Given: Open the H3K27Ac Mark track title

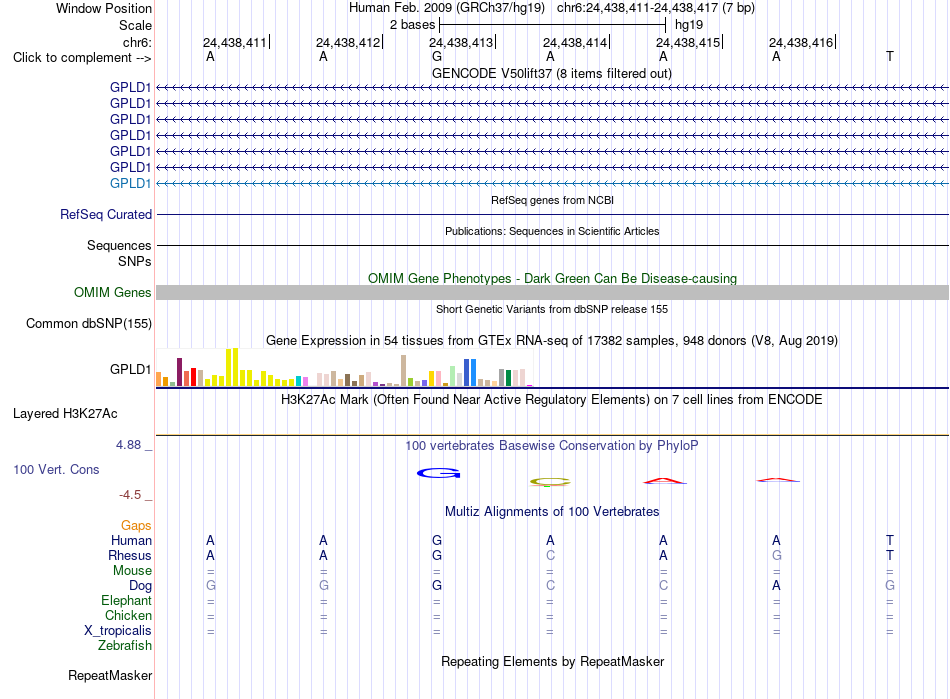Looking at the screenshot, I should 552,400.
